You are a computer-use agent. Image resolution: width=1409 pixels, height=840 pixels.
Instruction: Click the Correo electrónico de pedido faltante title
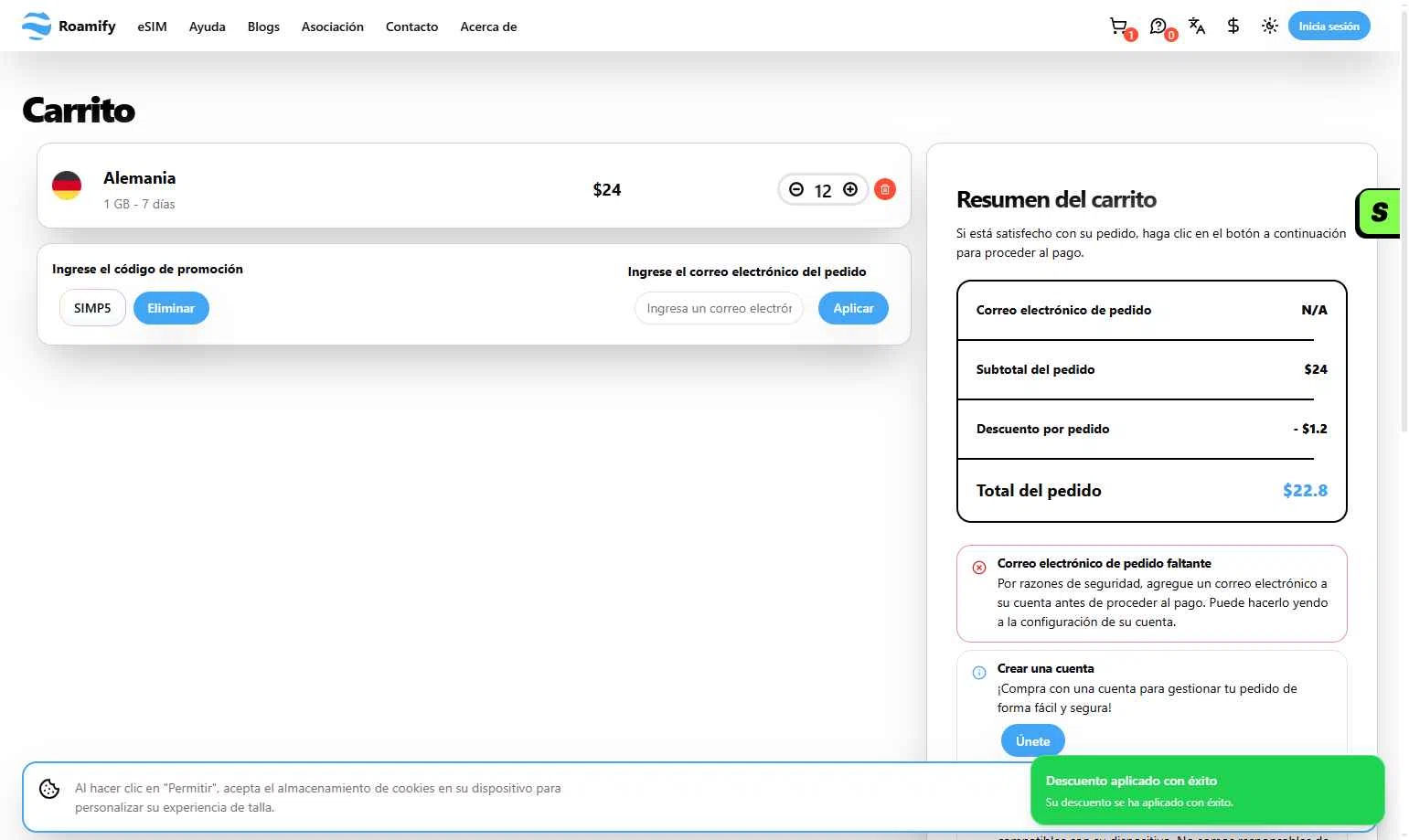click(1104, 563)
